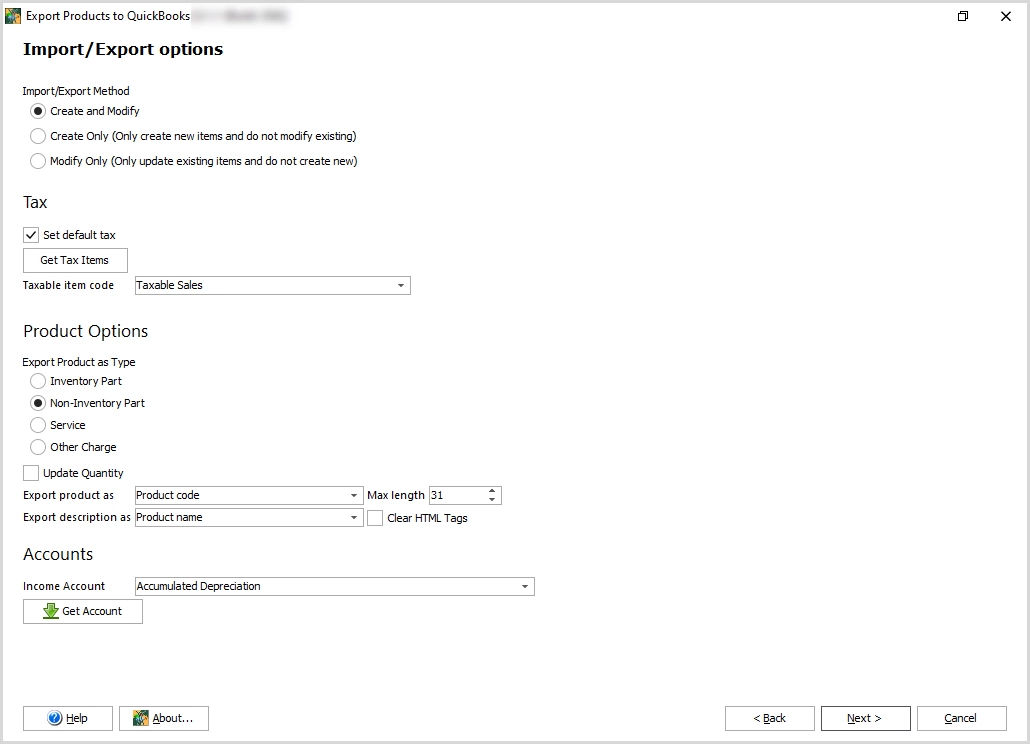
Task: Open the Export description as dropdown
Action: point(353,517)
